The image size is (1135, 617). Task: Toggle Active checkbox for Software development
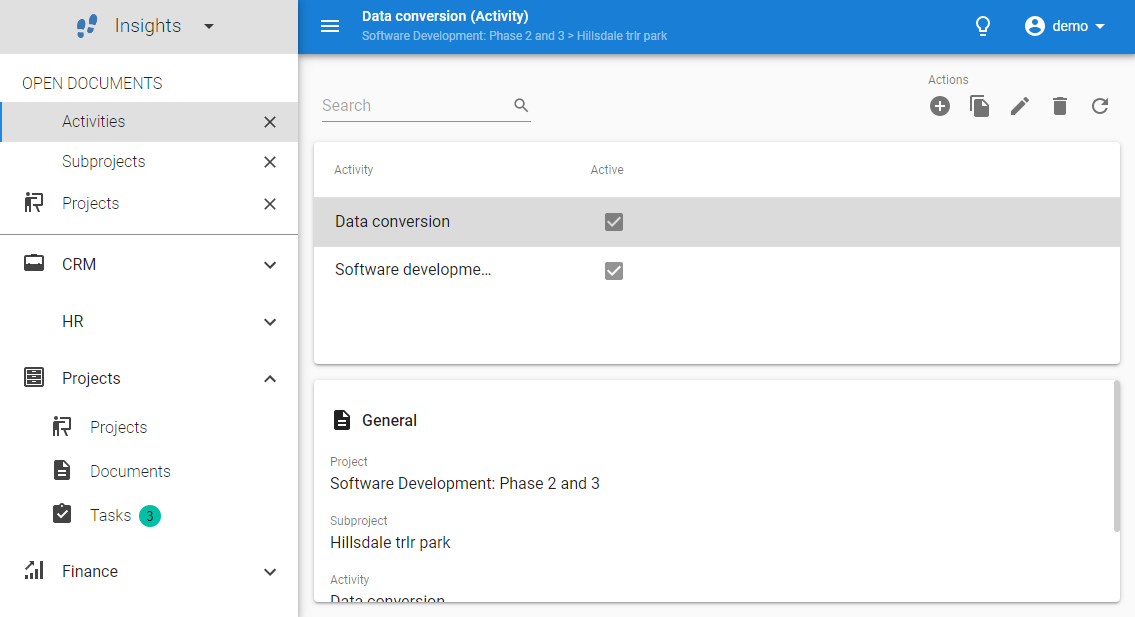[x=614, y=271]
